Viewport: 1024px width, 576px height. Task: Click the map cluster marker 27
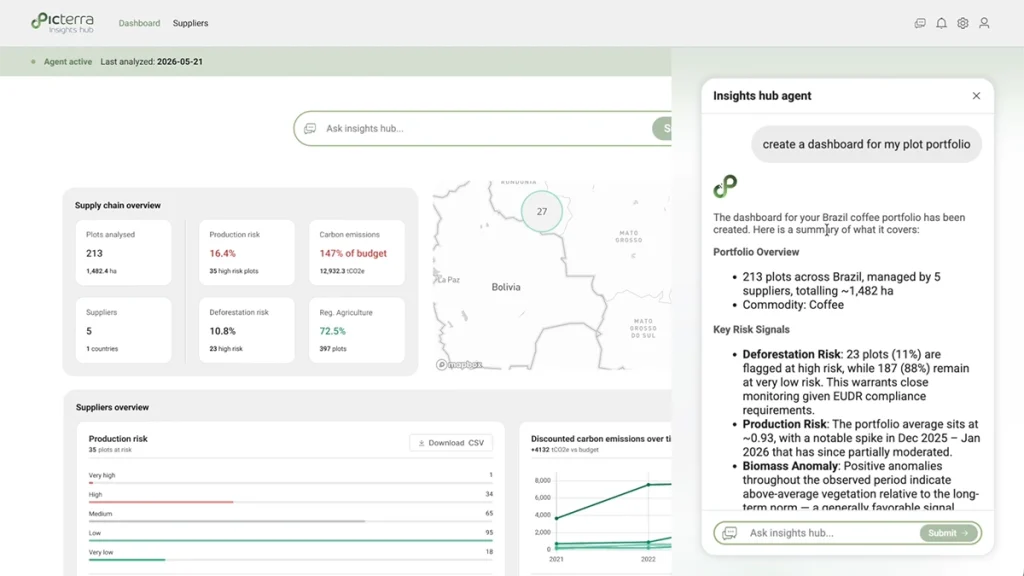[x=541, y=212]
